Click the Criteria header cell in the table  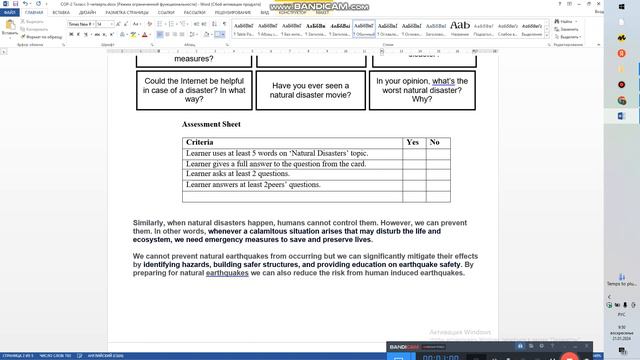[292, 142]
